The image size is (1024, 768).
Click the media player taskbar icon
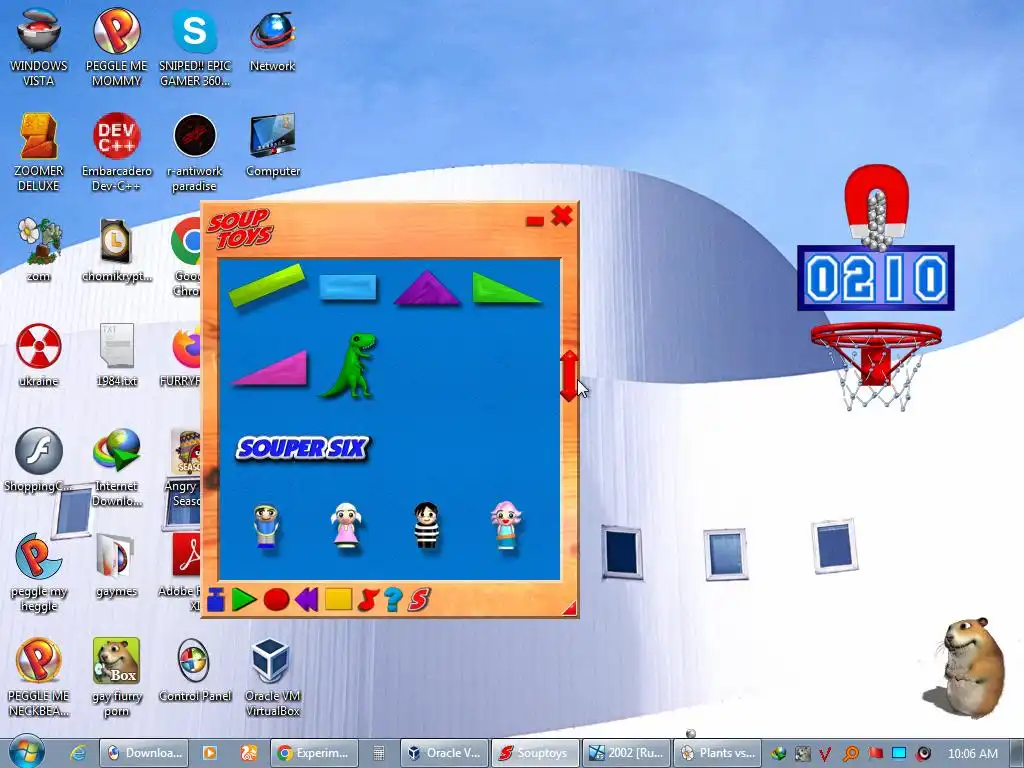click(210, 753)
